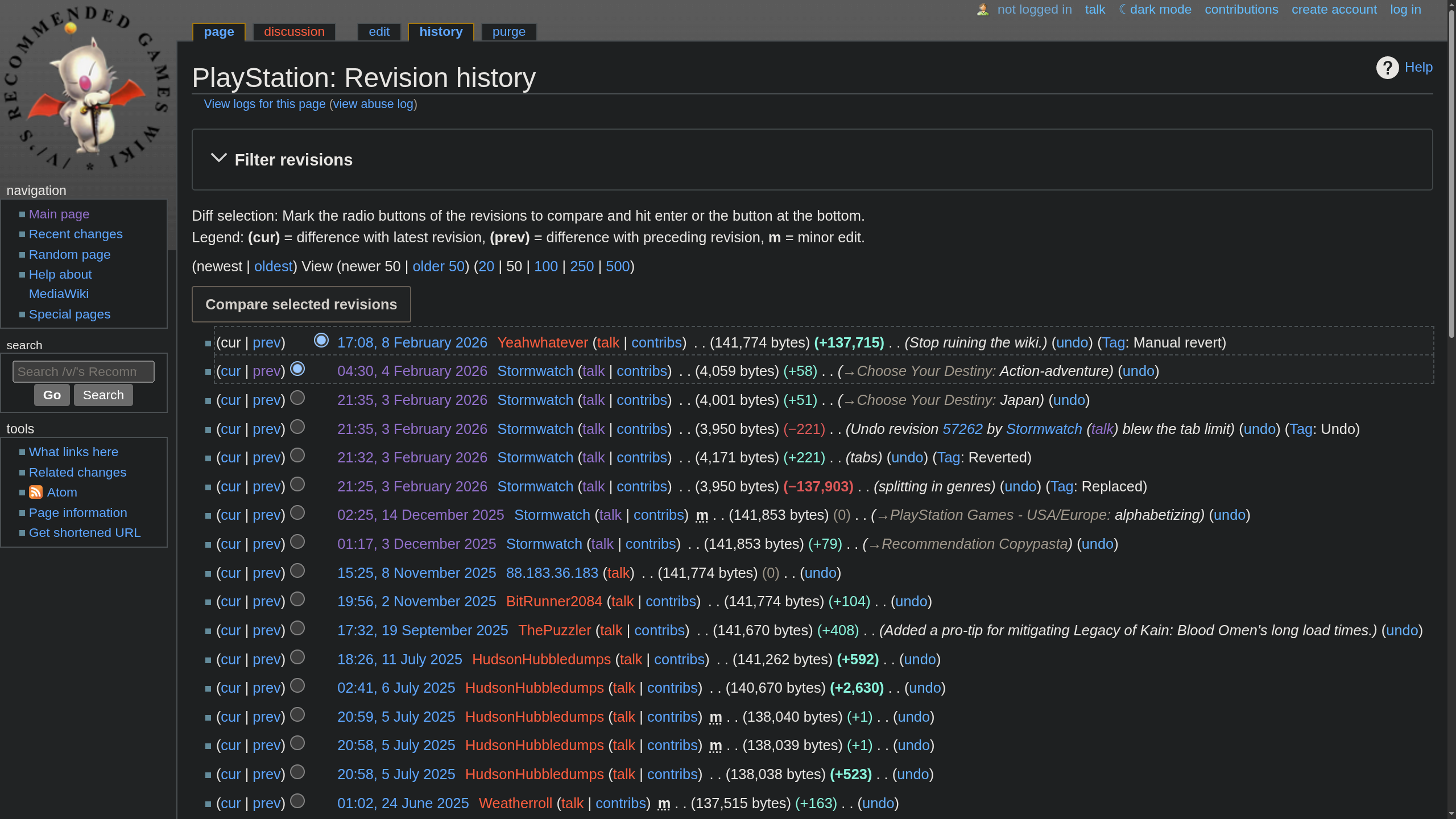The height and width of the screenshot is (819, 1456).
Task: Click the wiki search input field
Action: click(x=83, y=371)
